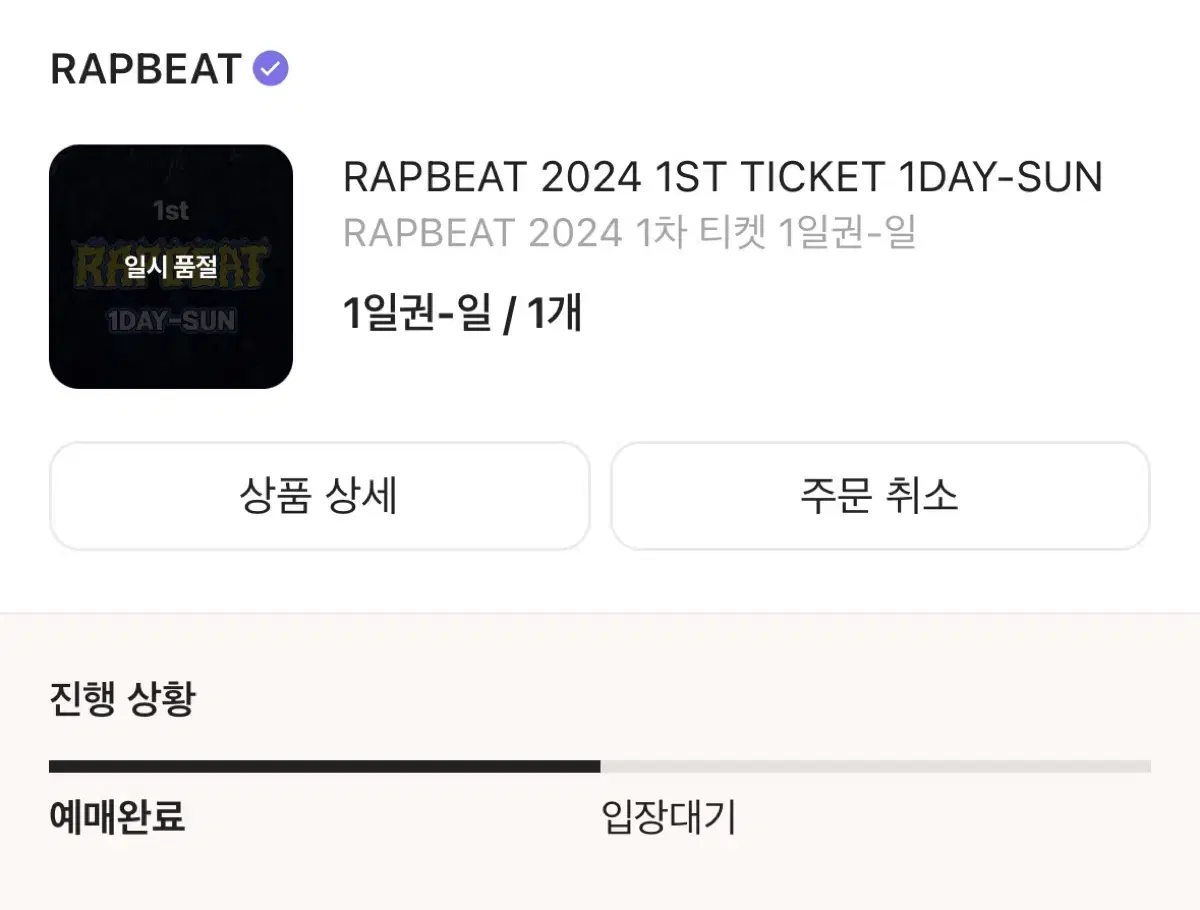
Task: Click the 진행 상황 section heading
Action: click(122, 698)
